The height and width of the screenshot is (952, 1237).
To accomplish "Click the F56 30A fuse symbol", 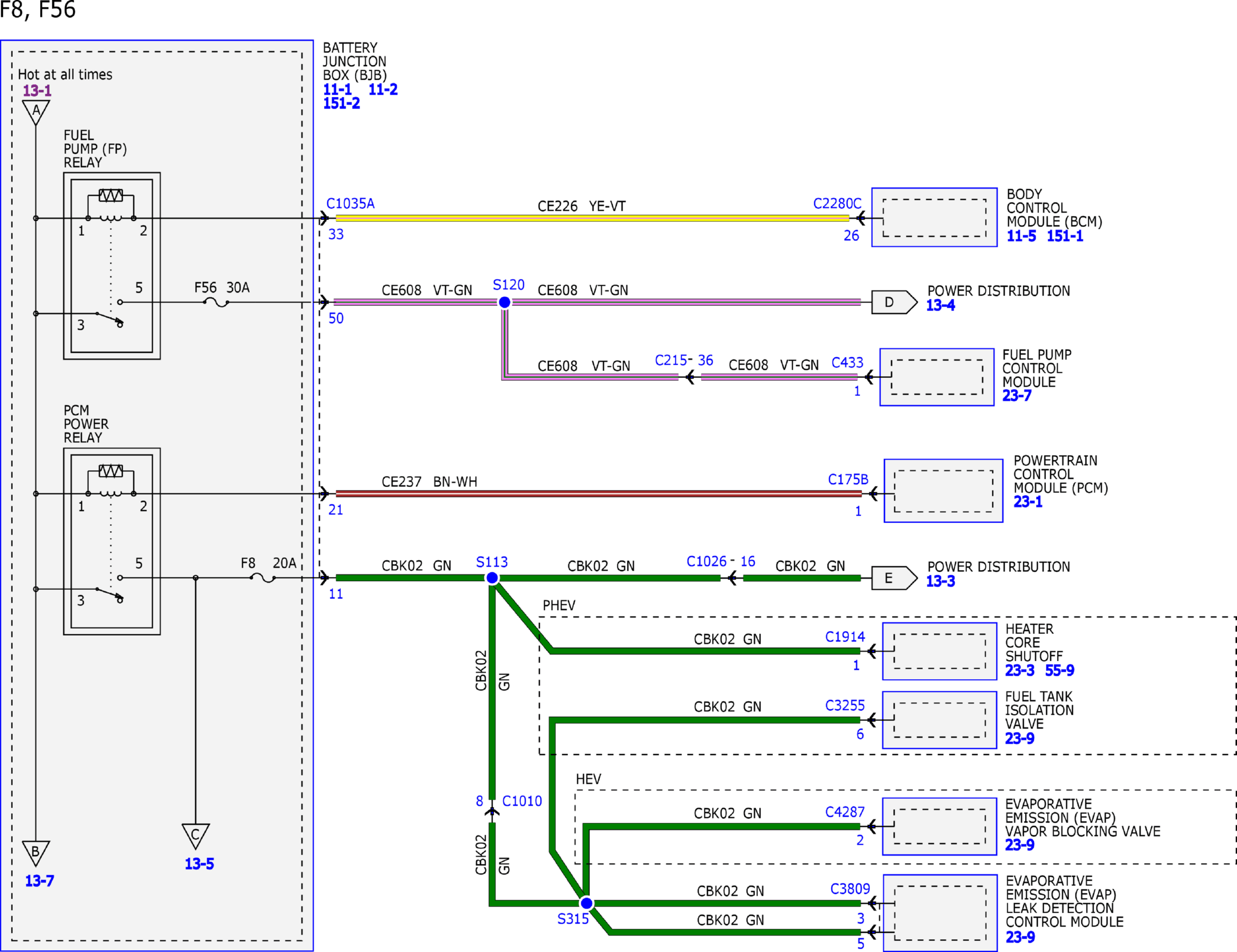I will point(217,302).
